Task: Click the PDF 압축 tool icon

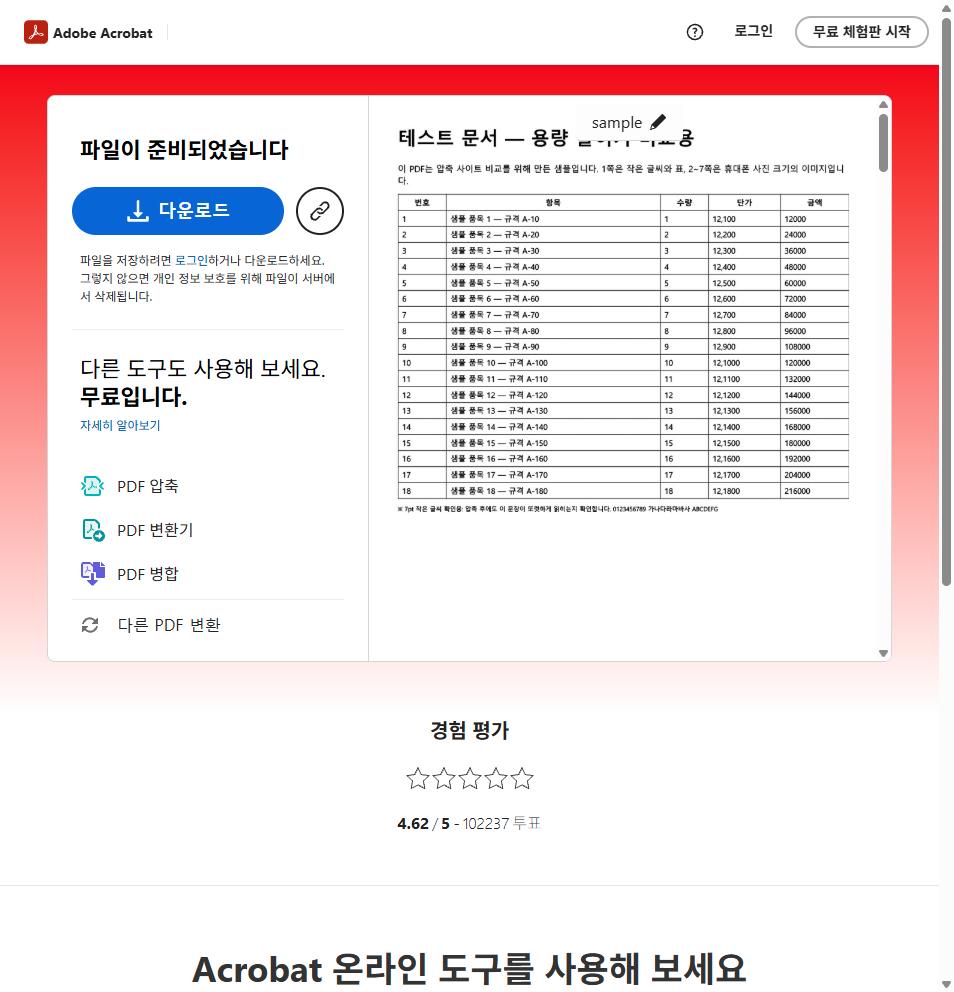Action: (x=92, y=486)
